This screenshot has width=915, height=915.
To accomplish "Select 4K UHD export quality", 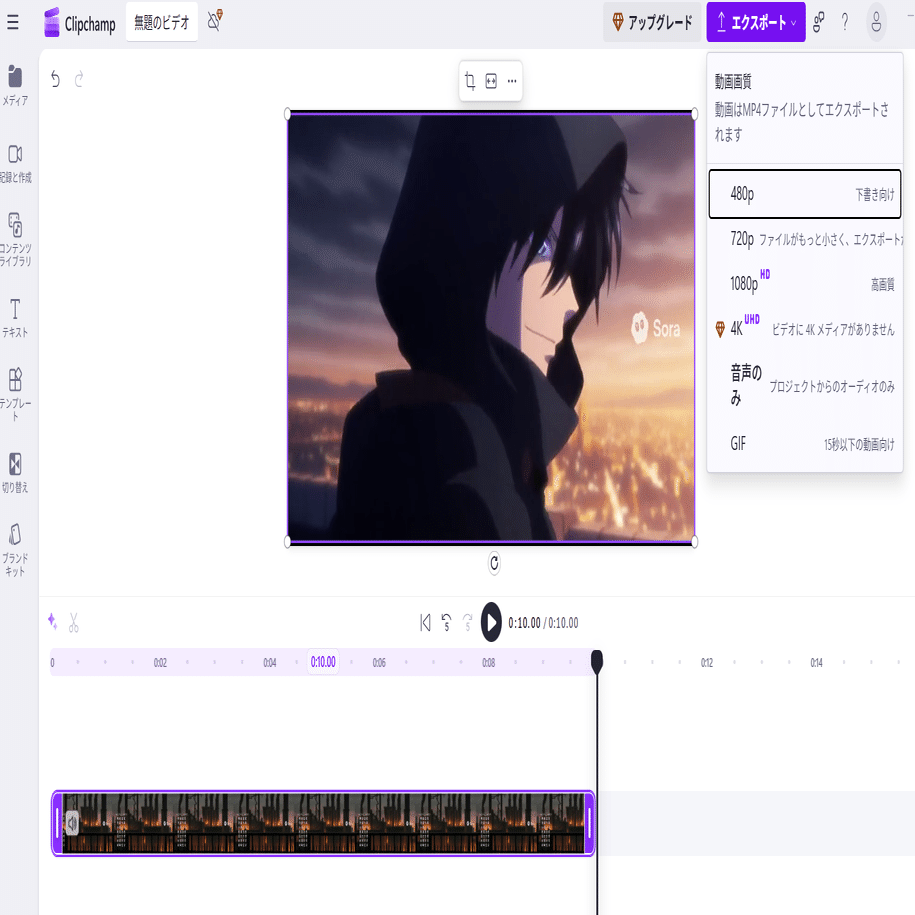I will [x=805, y=329].
